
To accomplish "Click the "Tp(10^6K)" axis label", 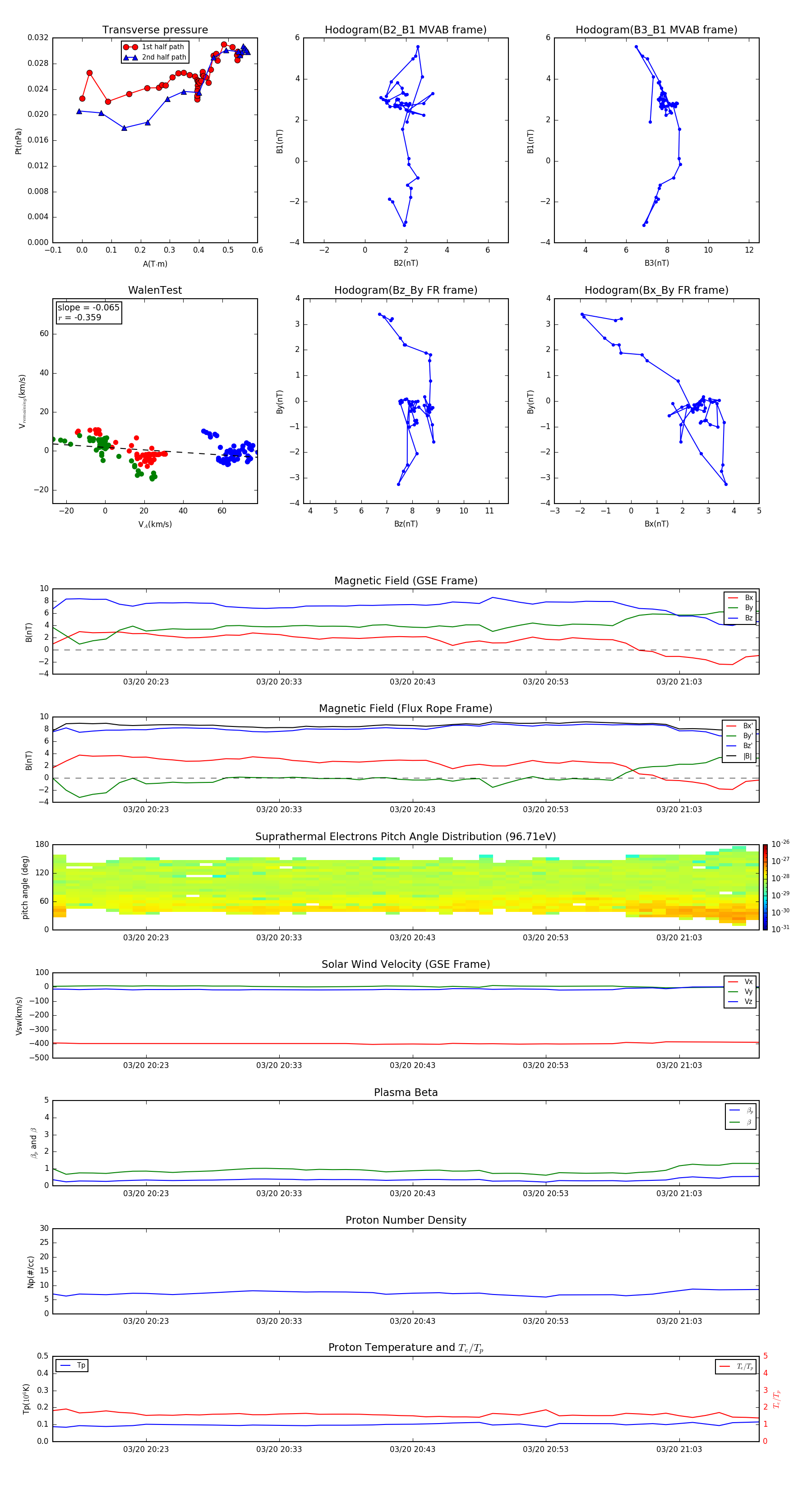I will click(x=26, y=1399).
